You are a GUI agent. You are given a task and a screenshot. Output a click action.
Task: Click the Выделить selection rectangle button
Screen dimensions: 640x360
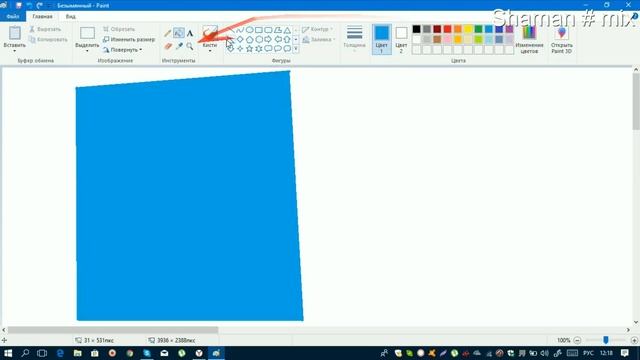[87, 33]
